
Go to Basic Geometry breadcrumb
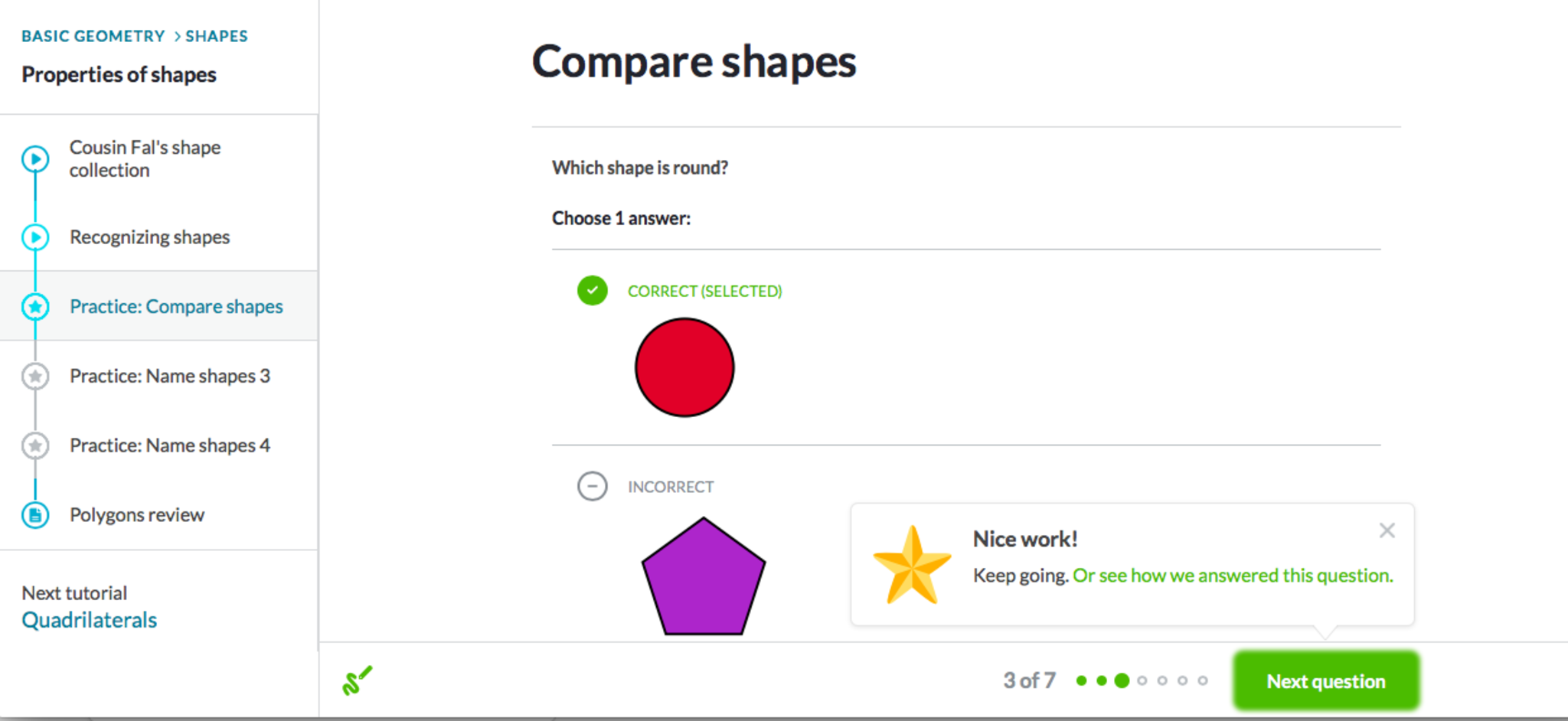click(93, 36)
